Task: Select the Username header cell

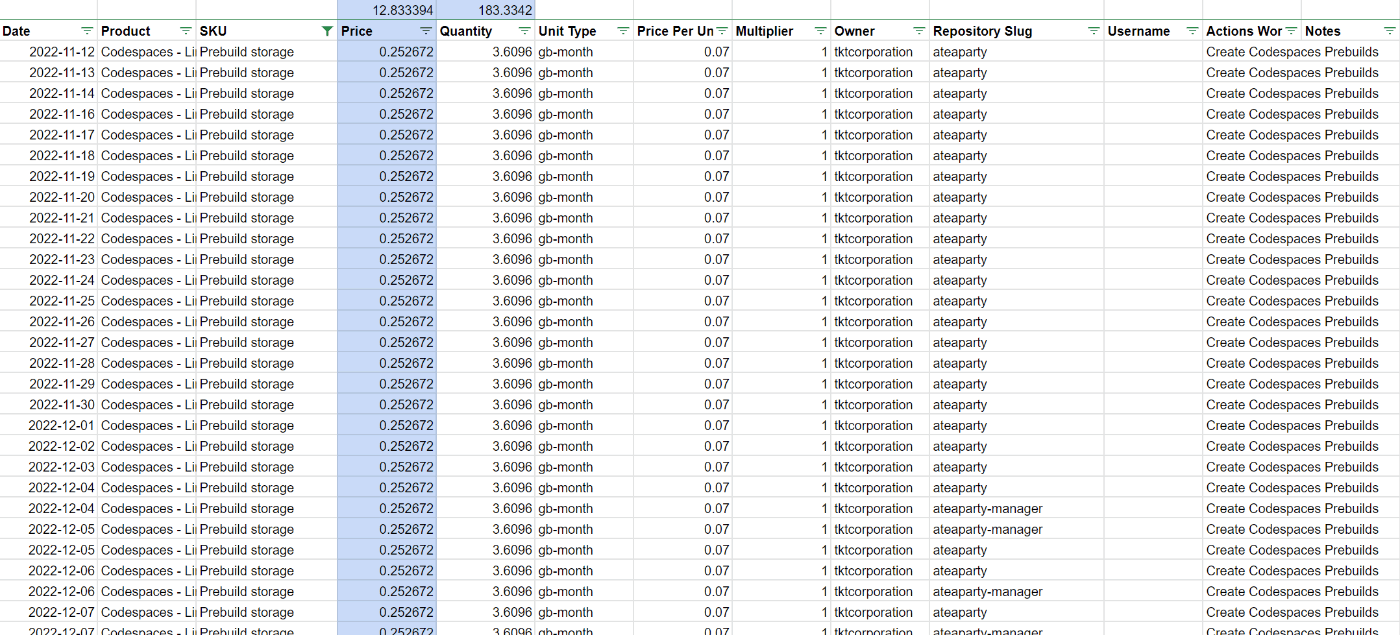Action: tap(1154, 31)
